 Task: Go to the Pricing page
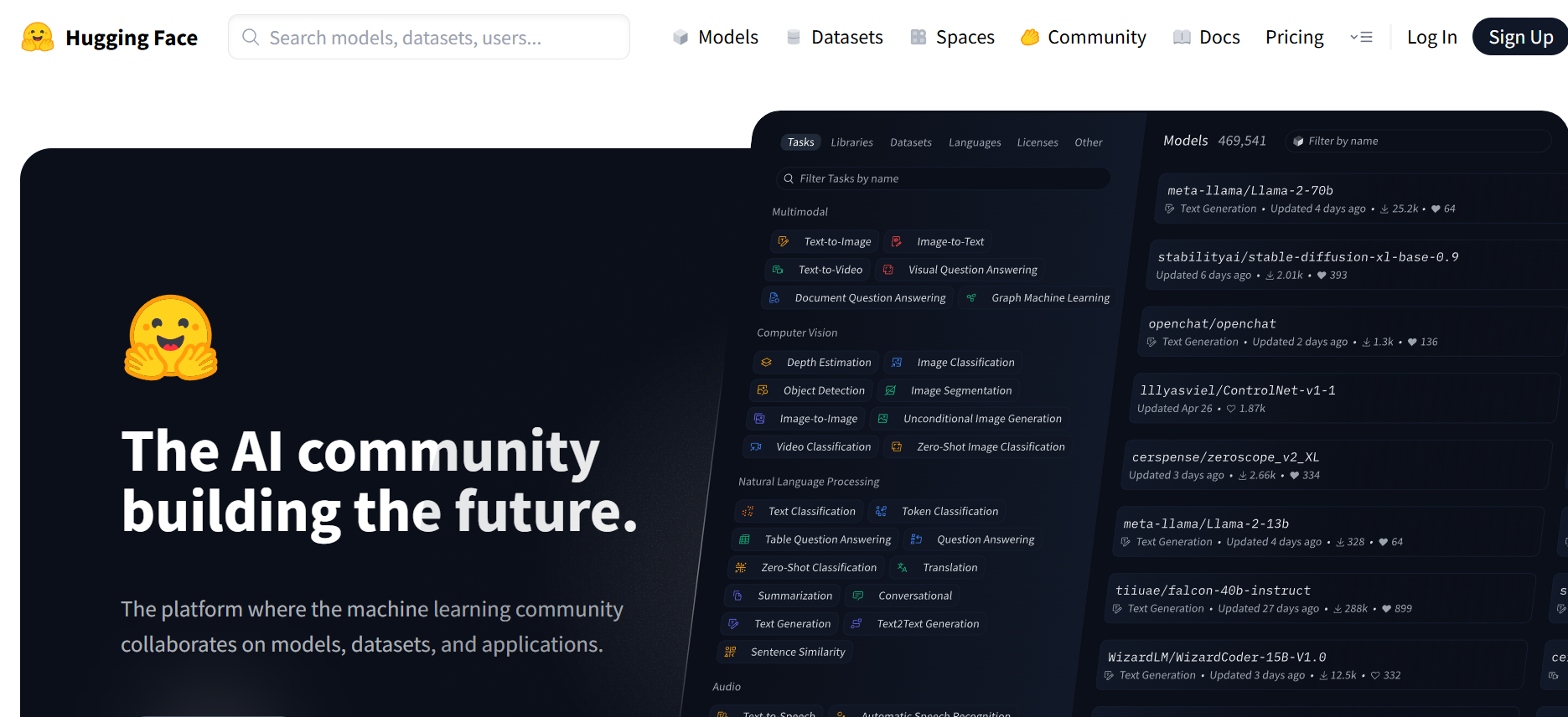[1295, 37]
